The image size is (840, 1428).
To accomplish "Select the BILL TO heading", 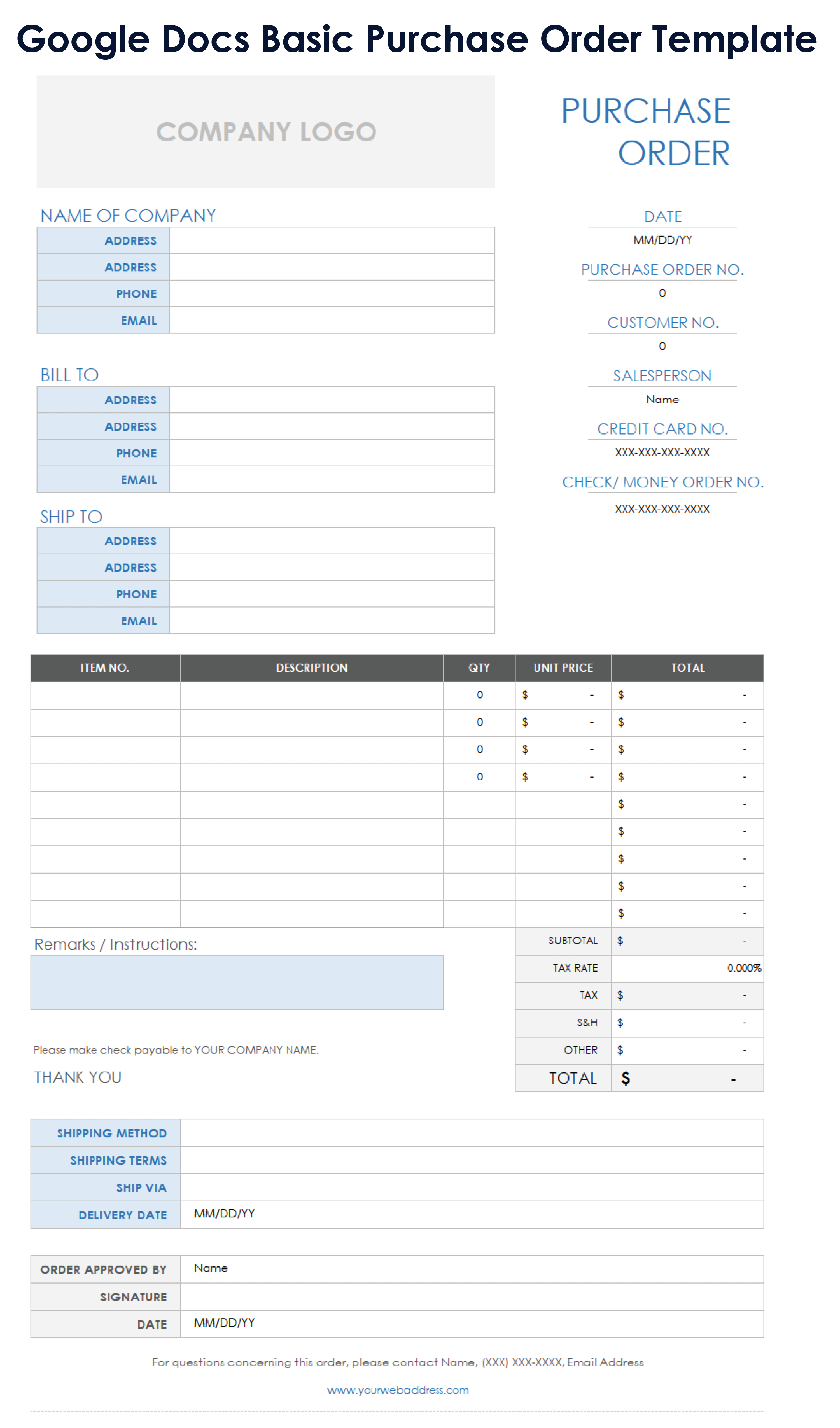I will (x=69, y=375).
